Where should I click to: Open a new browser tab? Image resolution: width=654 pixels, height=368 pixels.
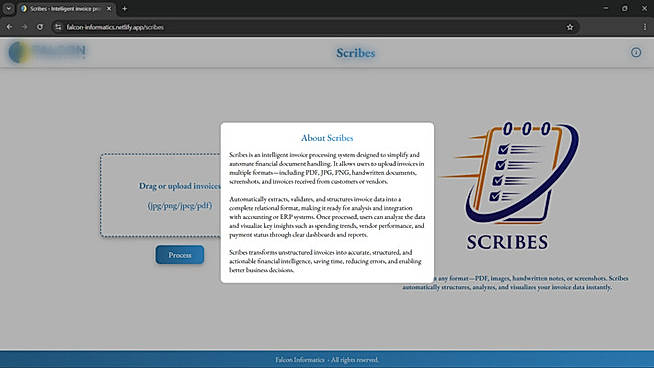point(124,9)
